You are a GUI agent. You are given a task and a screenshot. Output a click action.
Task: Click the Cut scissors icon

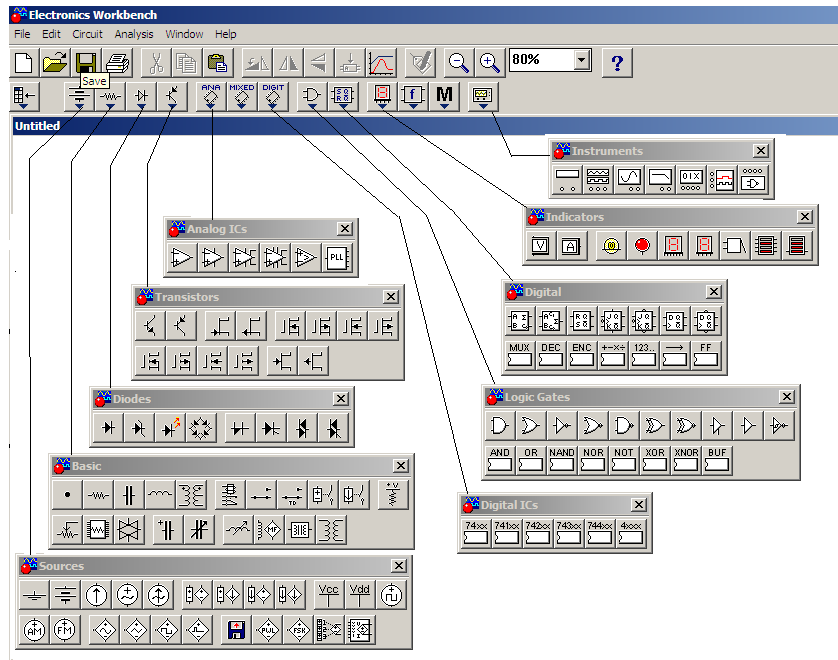156,63
